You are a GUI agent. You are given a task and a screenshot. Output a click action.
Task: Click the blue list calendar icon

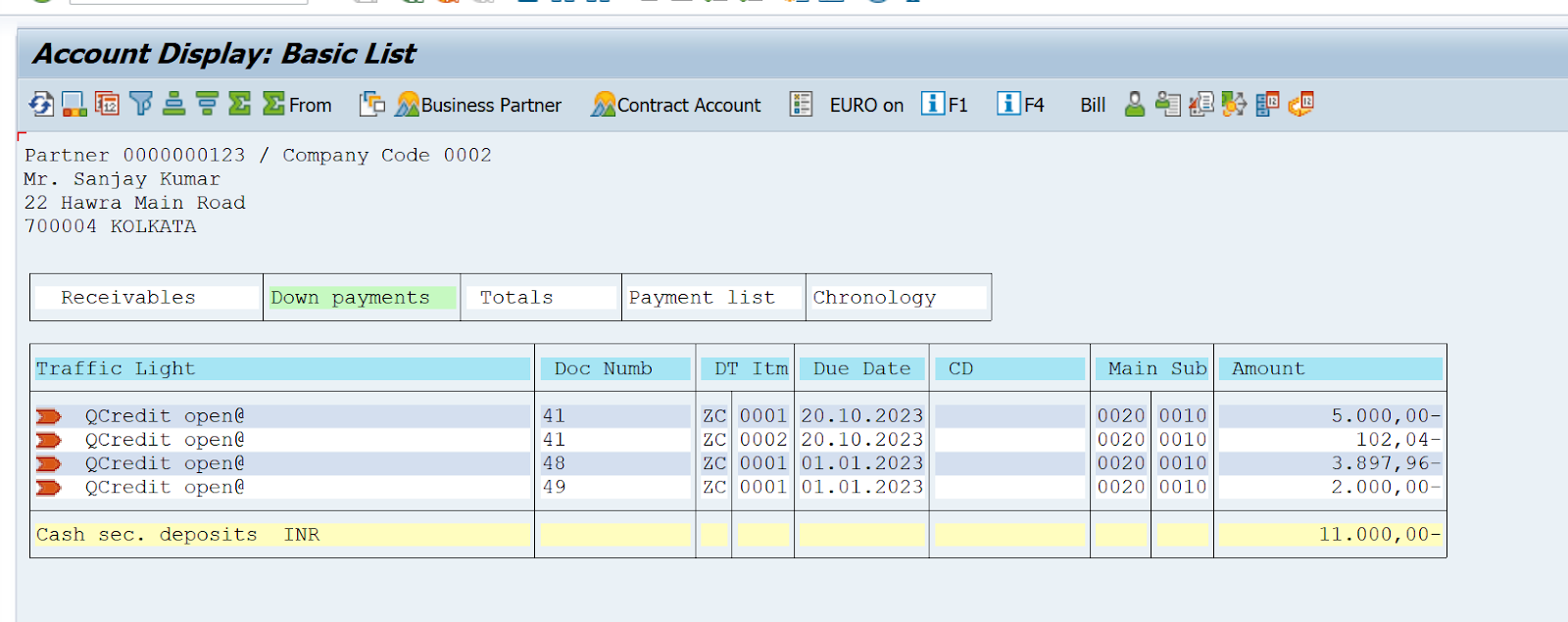[1267, 104]
